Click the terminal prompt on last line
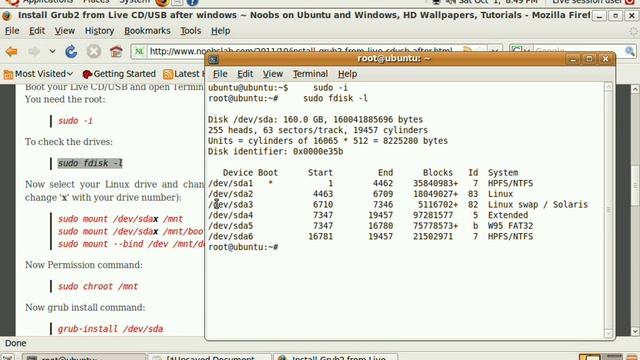 pyautogui.click(x=243, y=247)
